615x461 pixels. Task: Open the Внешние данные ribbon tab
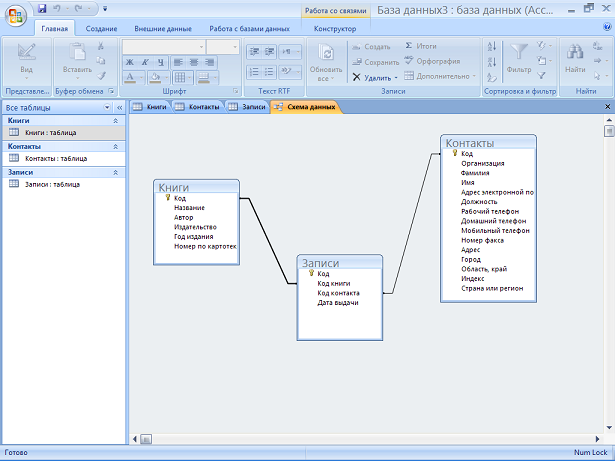click(x=163, y=29)
